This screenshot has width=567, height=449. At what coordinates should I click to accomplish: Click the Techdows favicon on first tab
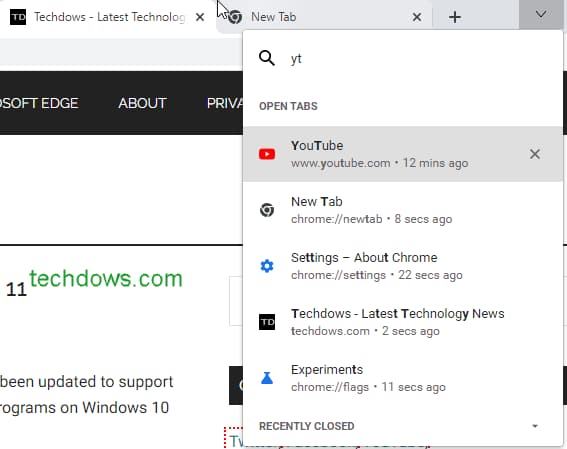click(18, 17)
